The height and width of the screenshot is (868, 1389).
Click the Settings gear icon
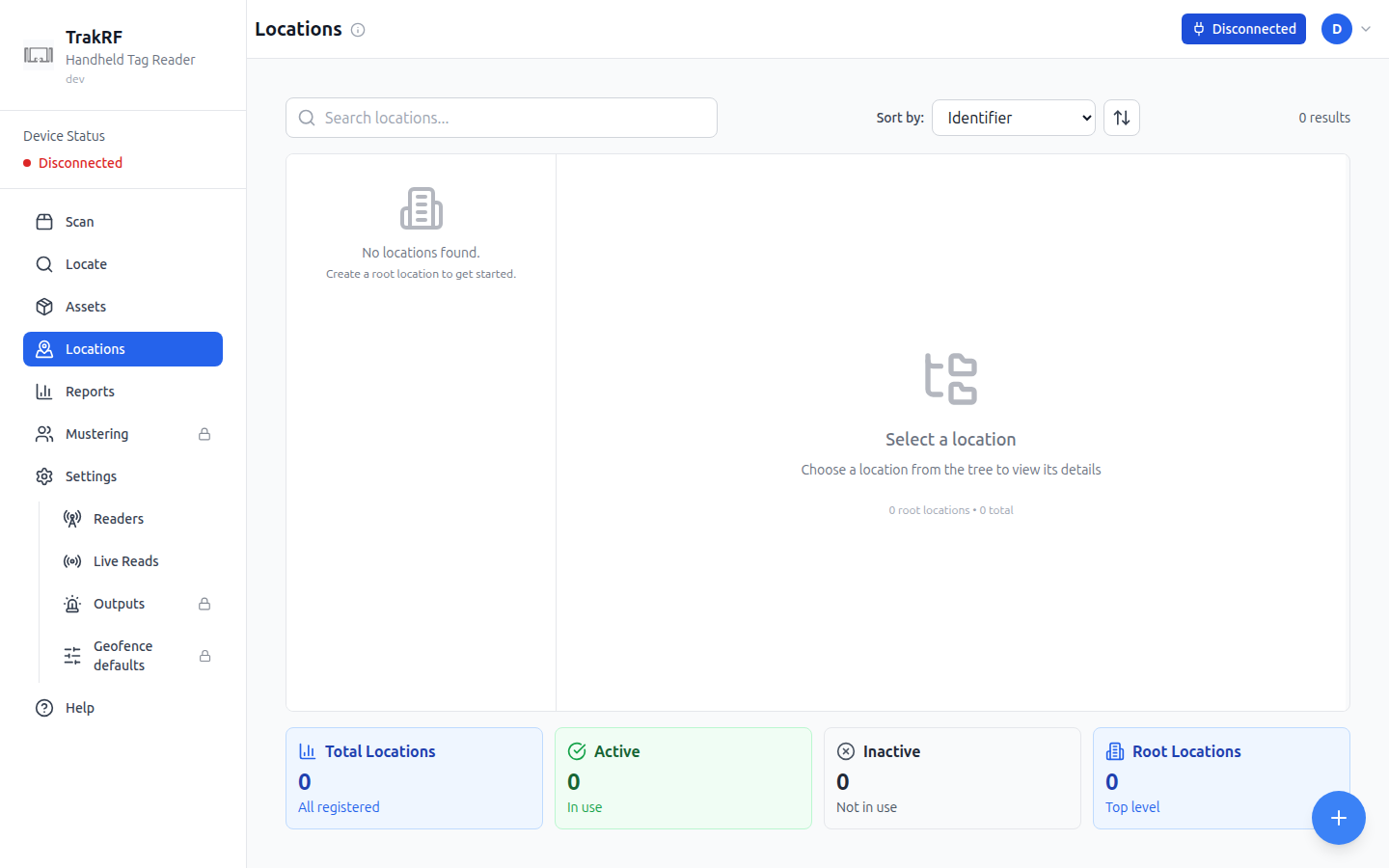[x=44, y=476]
